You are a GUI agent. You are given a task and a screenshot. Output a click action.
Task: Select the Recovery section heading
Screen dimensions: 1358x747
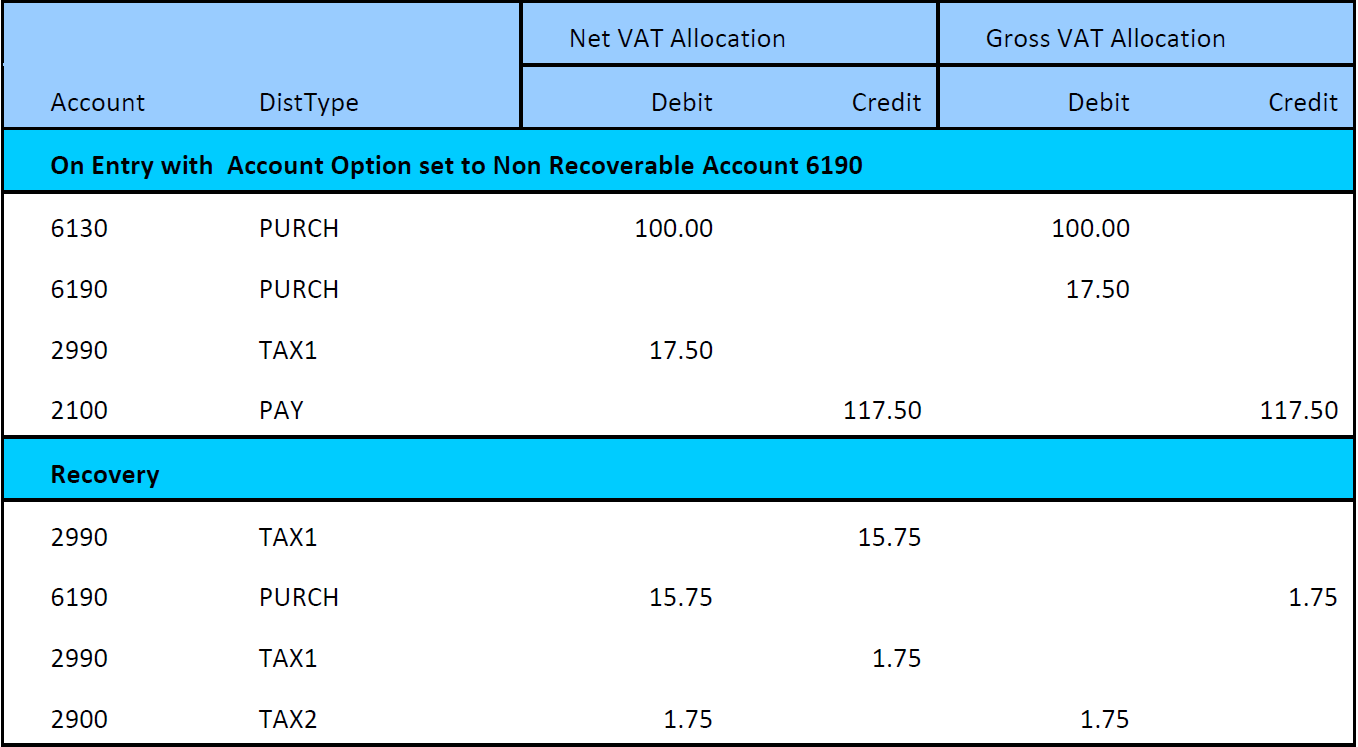(x=105, y=474)
